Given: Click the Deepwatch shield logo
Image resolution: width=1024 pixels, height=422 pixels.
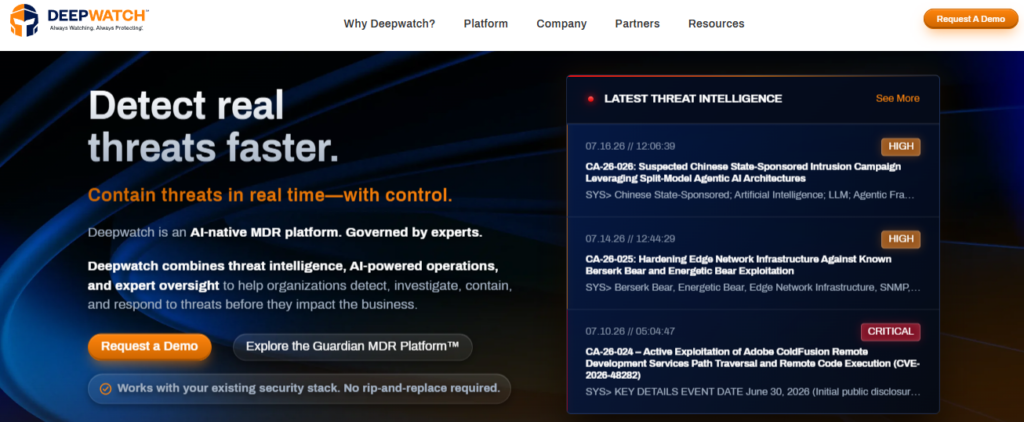Looking at the screenshot, I should point(24,20).
